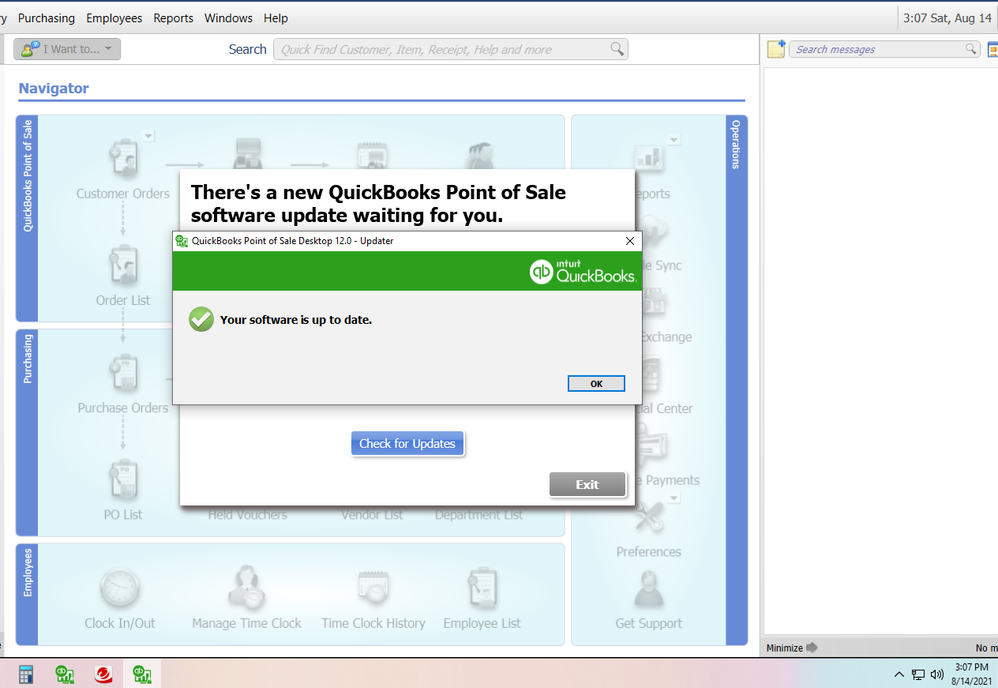The width and height of the screenshot is (998, 688).
Task: Open the PO List icon
Action: pos(123,479)
